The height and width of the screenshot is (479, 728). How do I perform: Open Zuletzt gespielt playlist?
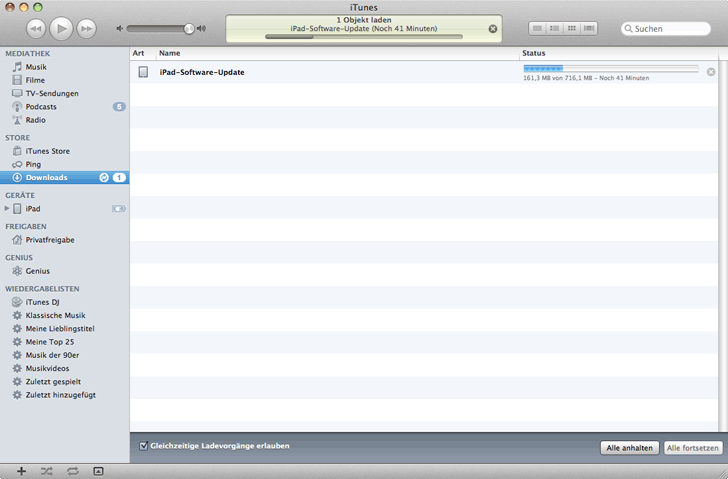(x=53, y=382)
